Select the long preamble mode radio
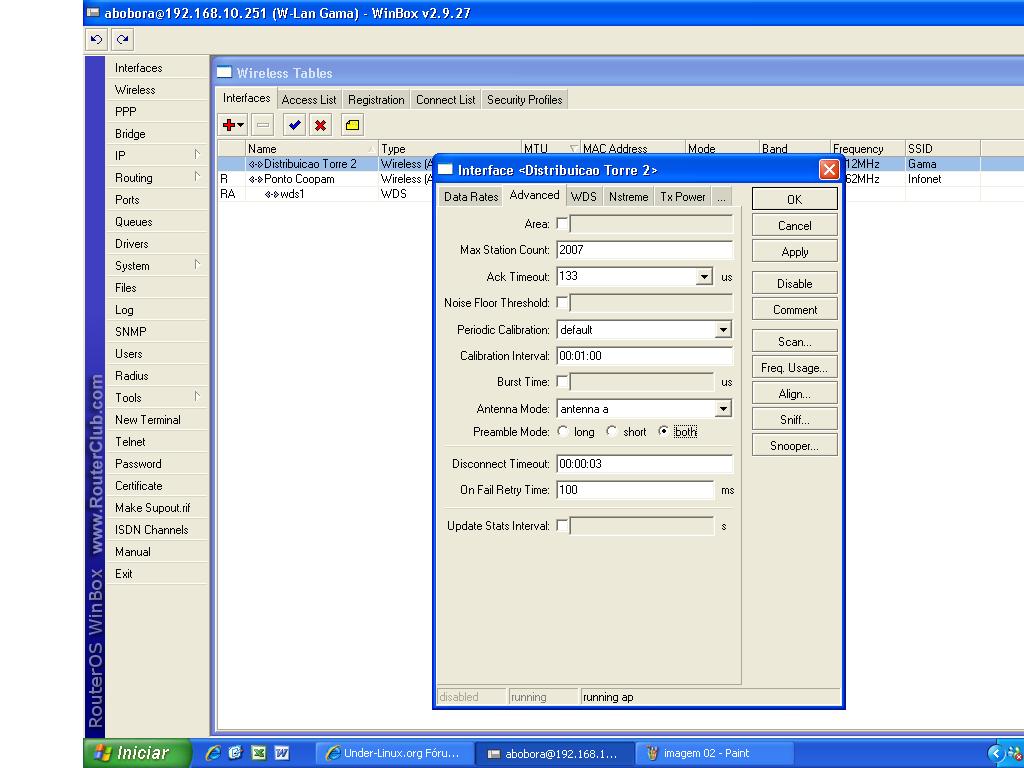Screen dimensions: 1024x768 [x=564, y=432]
